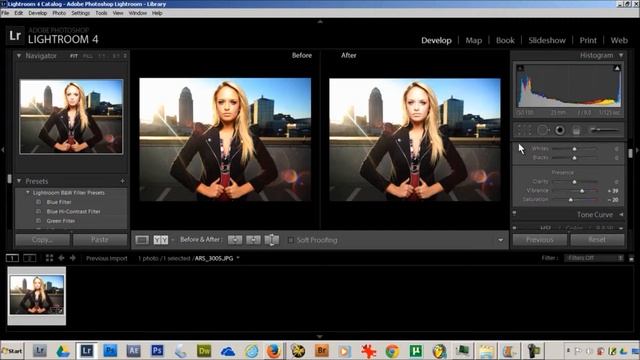Click the Reset button

click(597, 240)
